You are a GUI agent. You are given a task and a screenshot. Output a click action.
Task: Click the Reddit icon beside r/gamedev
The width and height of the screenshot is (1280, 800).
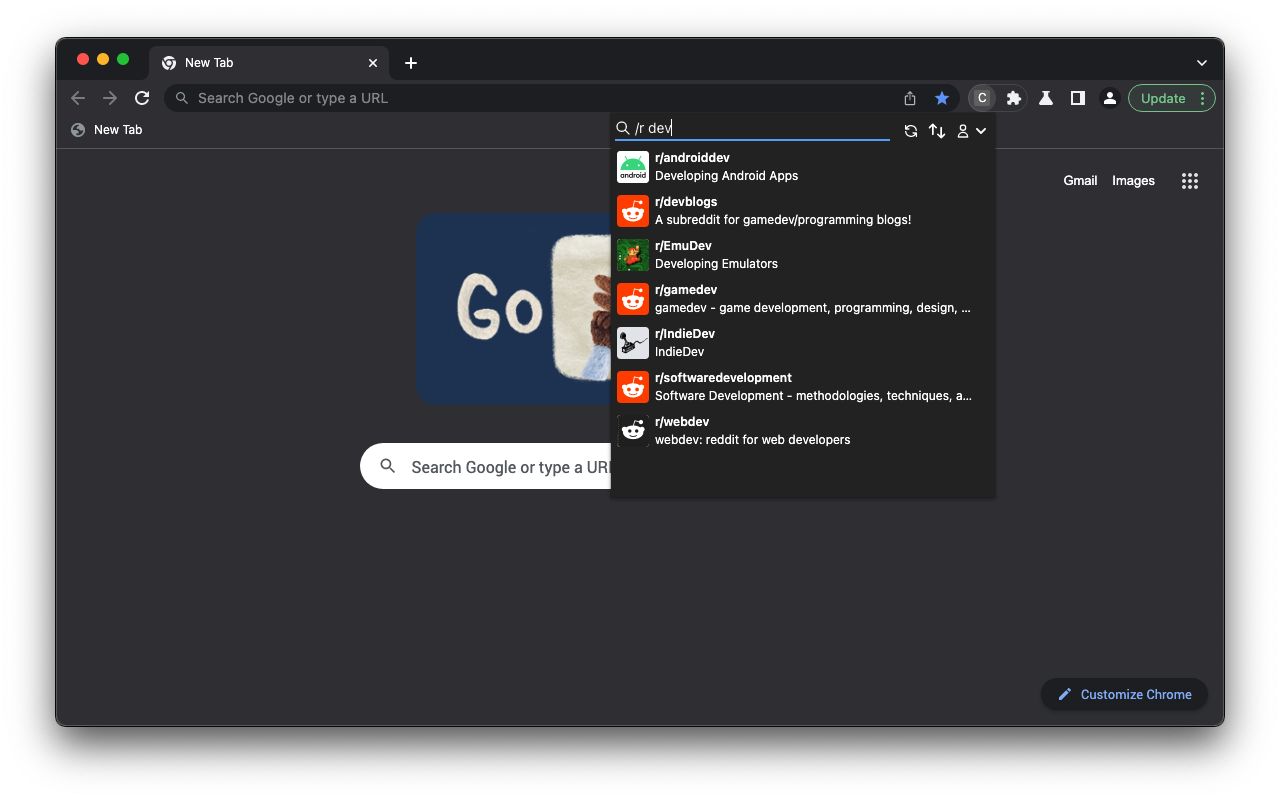click(x=633, y=299)
